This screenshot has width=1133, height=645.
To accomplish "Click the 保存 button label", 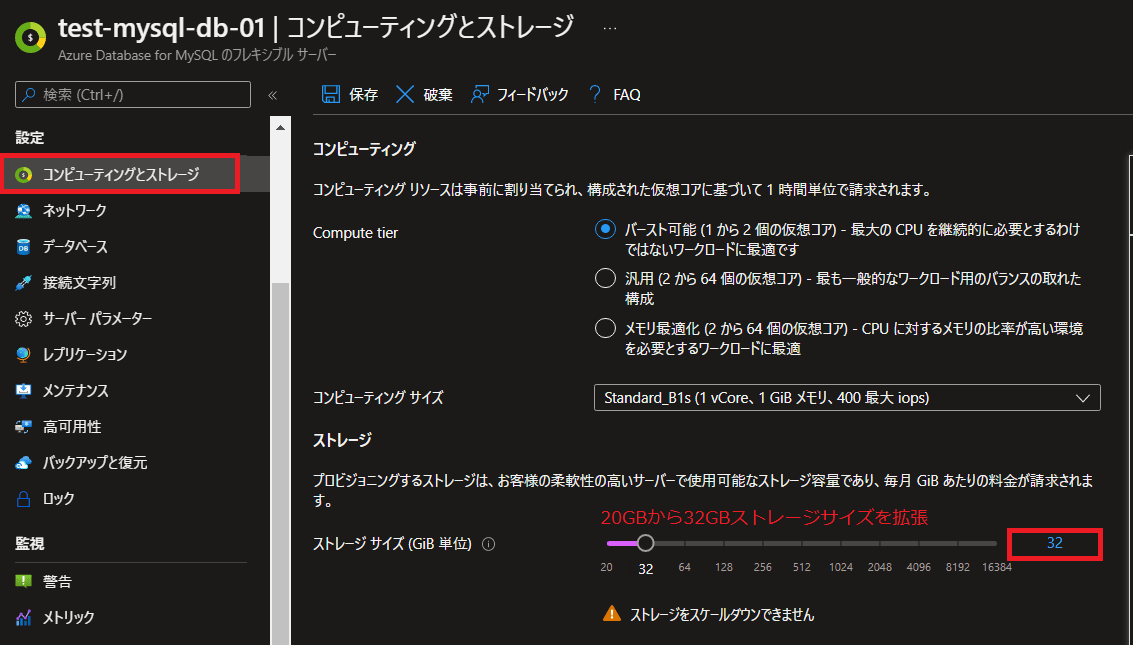I will point(363,95).
